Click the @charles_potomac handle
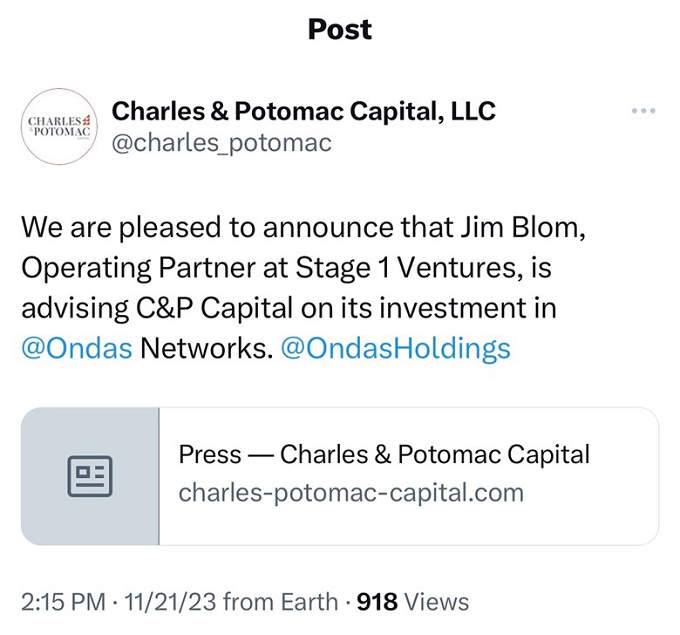 (x=221, y=143)
